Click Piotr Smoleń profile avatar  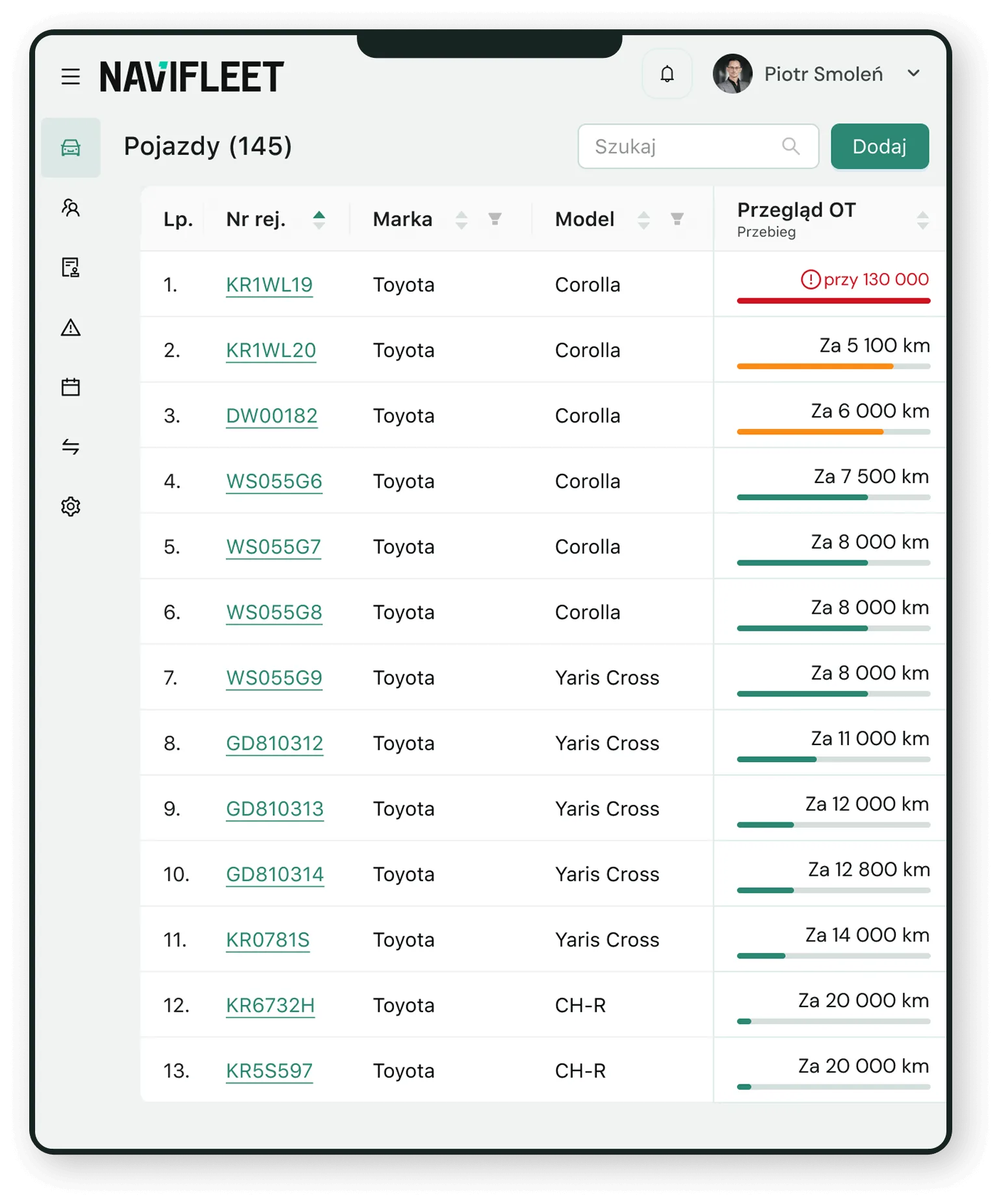tap(733, 73)
